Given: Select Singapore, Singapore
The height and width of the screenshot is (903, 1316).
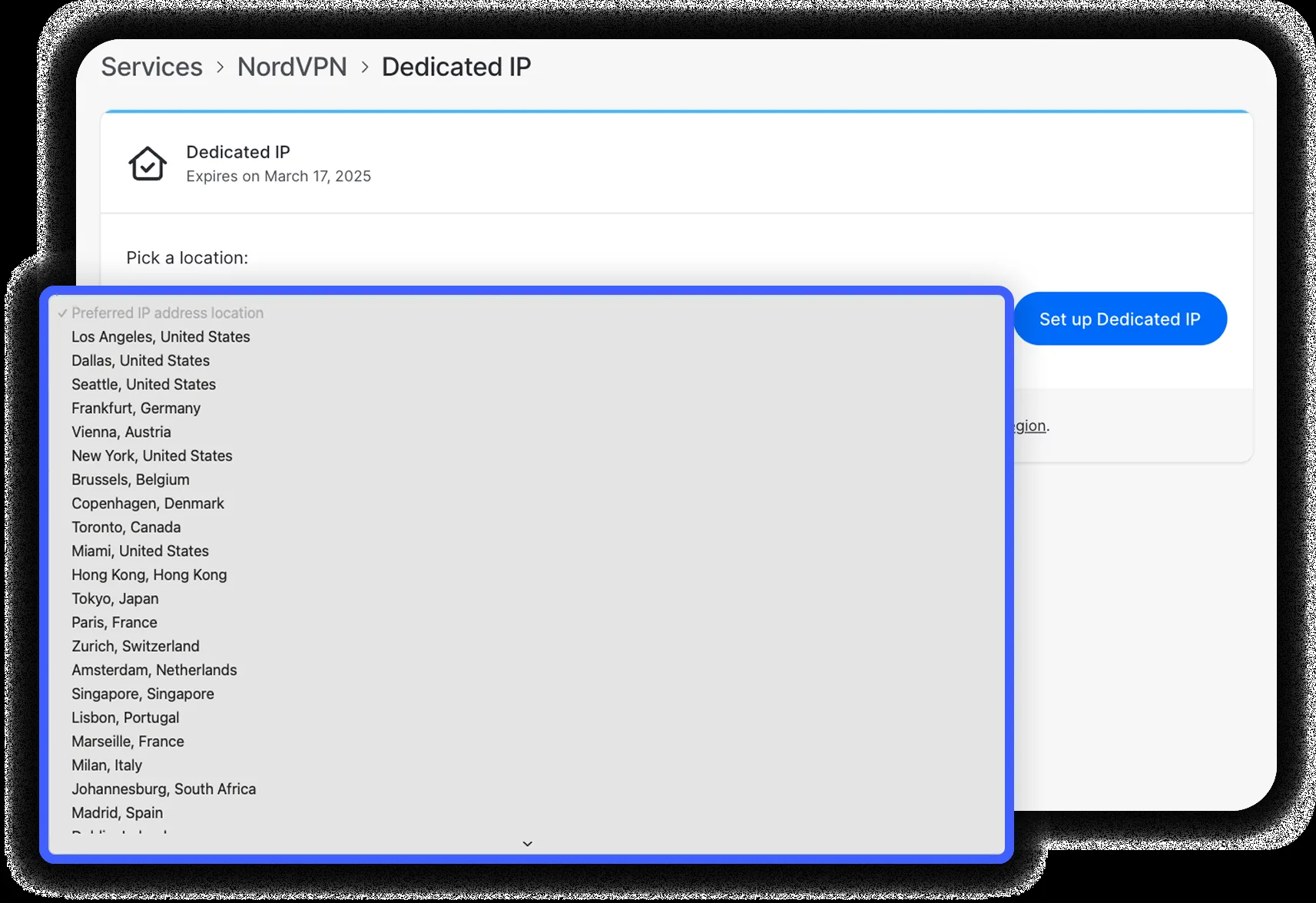Looking at the screenshot, I should [527, 693].
